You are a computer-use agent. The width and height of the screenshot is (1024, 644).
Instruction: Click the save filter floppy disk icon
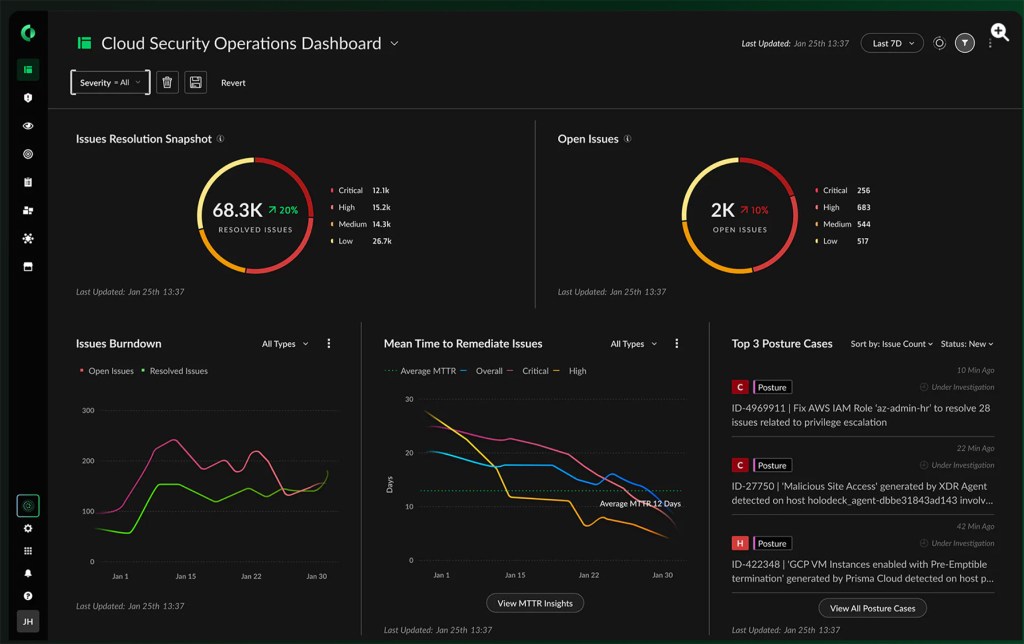coord(195,82)
